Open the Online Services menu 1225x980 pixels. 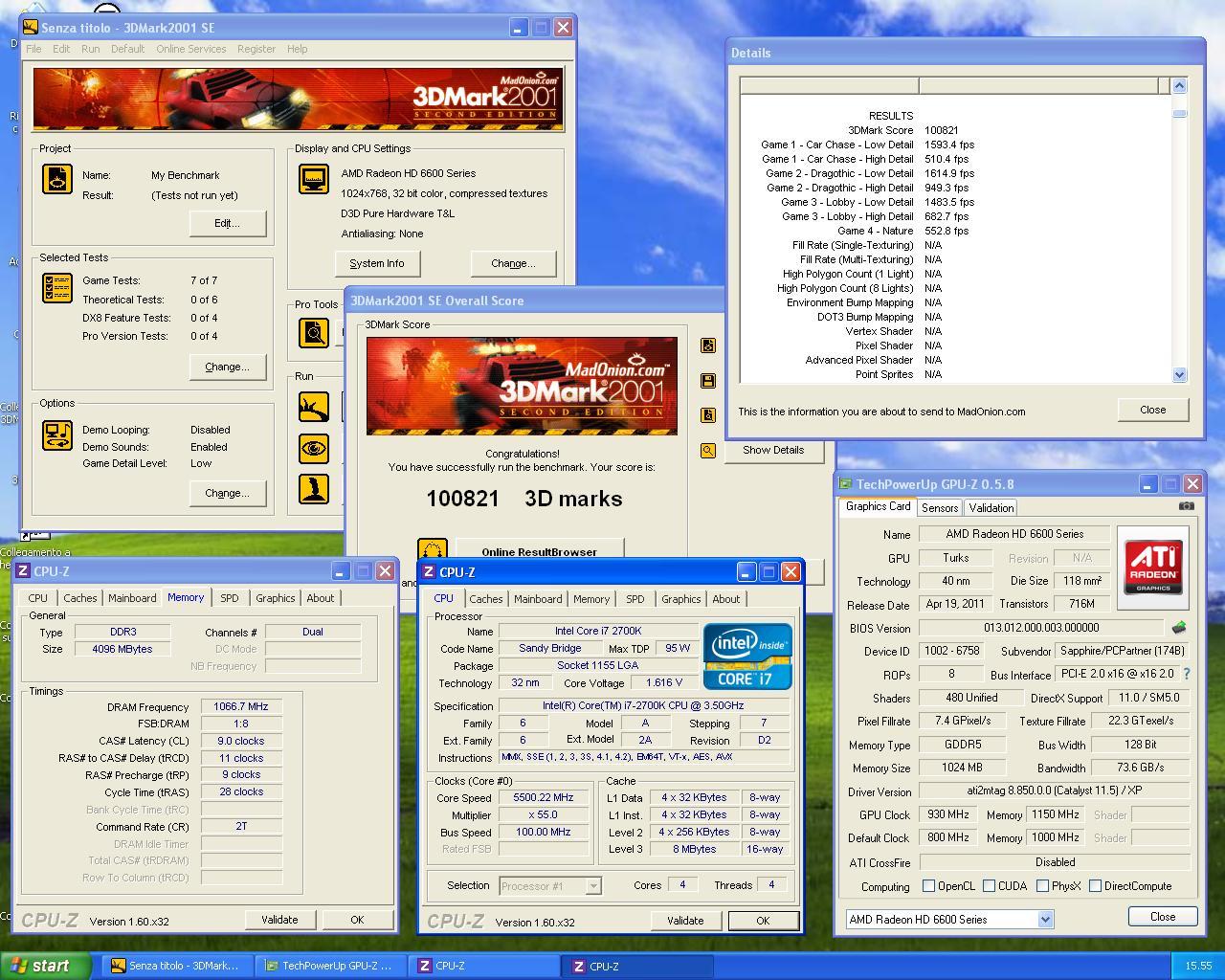pyautogui.click(x=191, y=49)
